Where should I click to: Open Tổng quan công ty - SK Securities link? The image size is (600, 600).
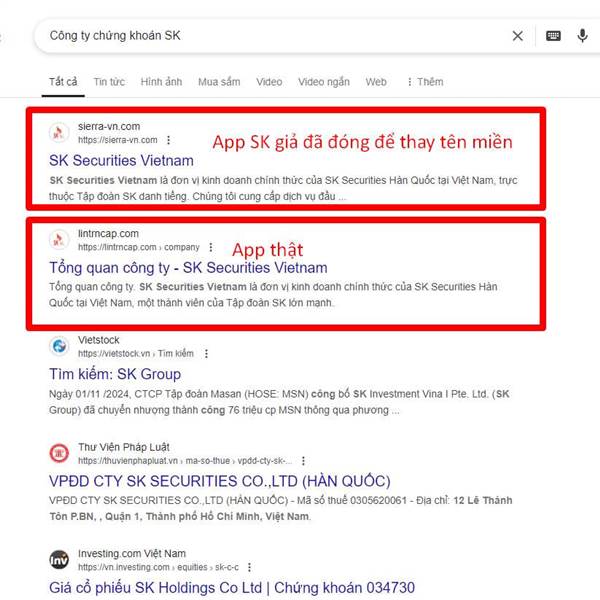click(x=188, y=267)
